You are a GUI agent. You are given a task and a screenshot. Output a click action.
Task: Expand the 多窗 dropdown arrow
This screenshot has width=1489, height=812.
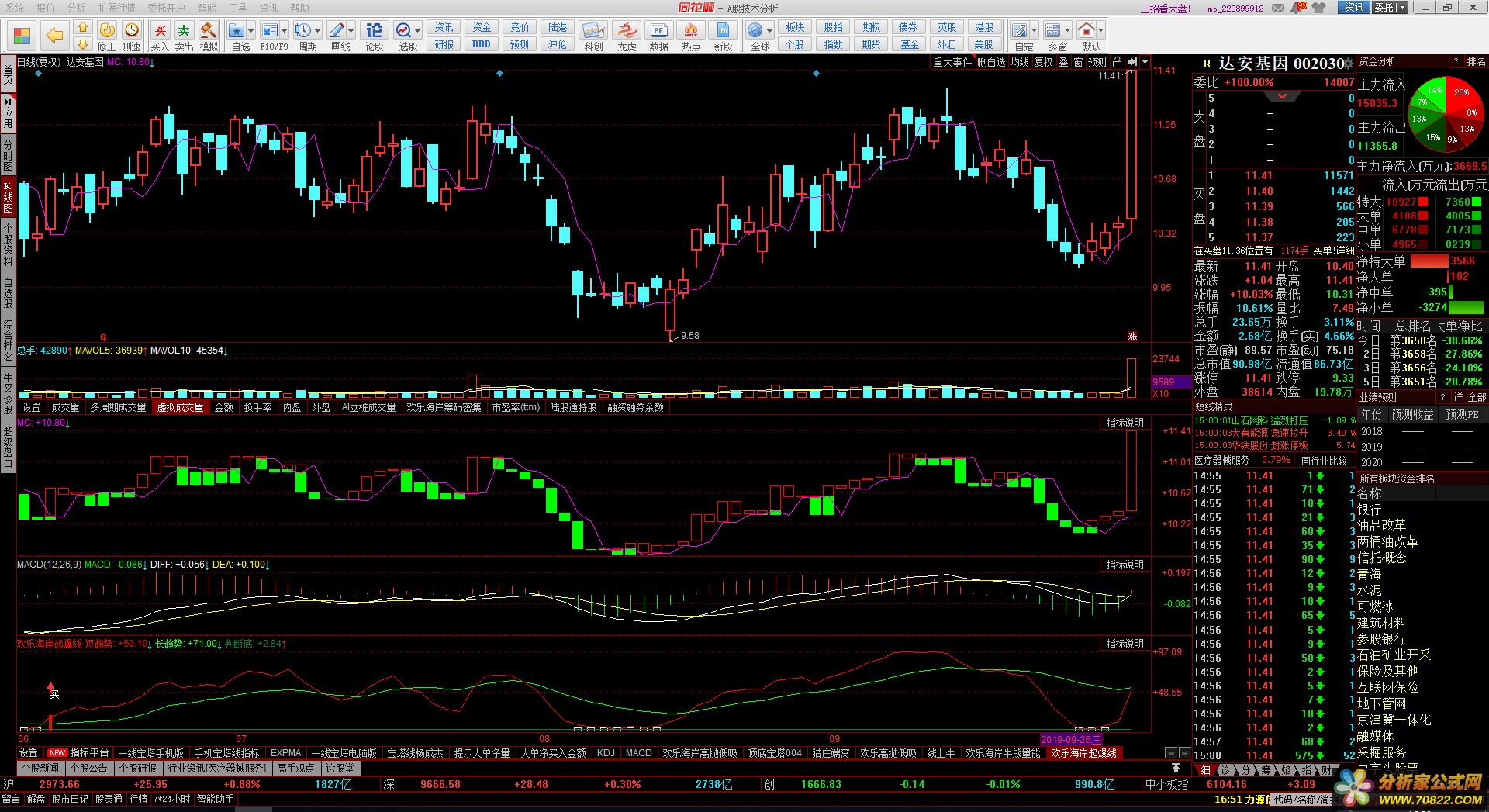[x=1067, y=31]
